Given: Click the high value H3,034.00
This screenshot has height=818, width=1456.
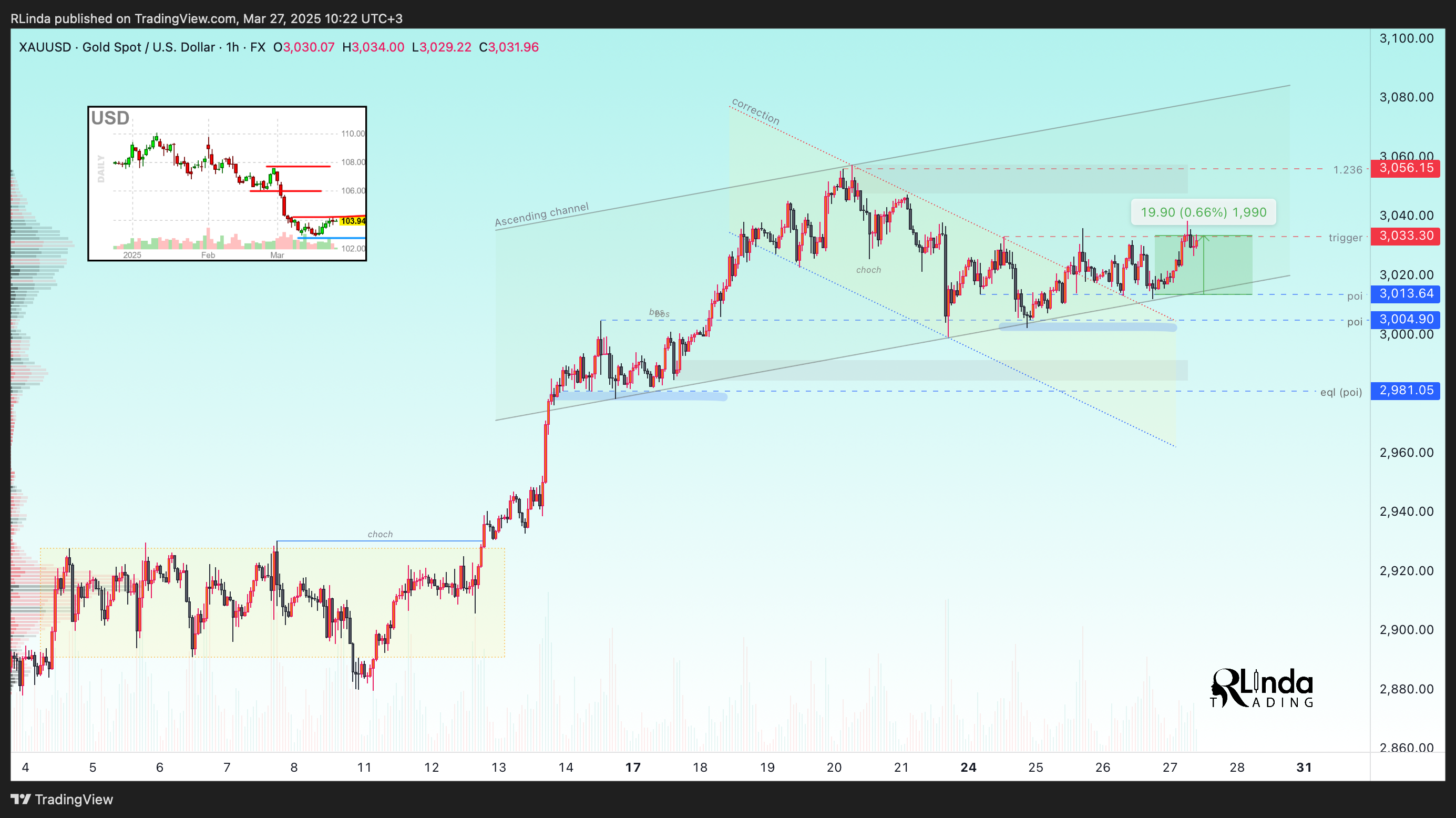Looking at the screenshot, I should tap(373, 47).
